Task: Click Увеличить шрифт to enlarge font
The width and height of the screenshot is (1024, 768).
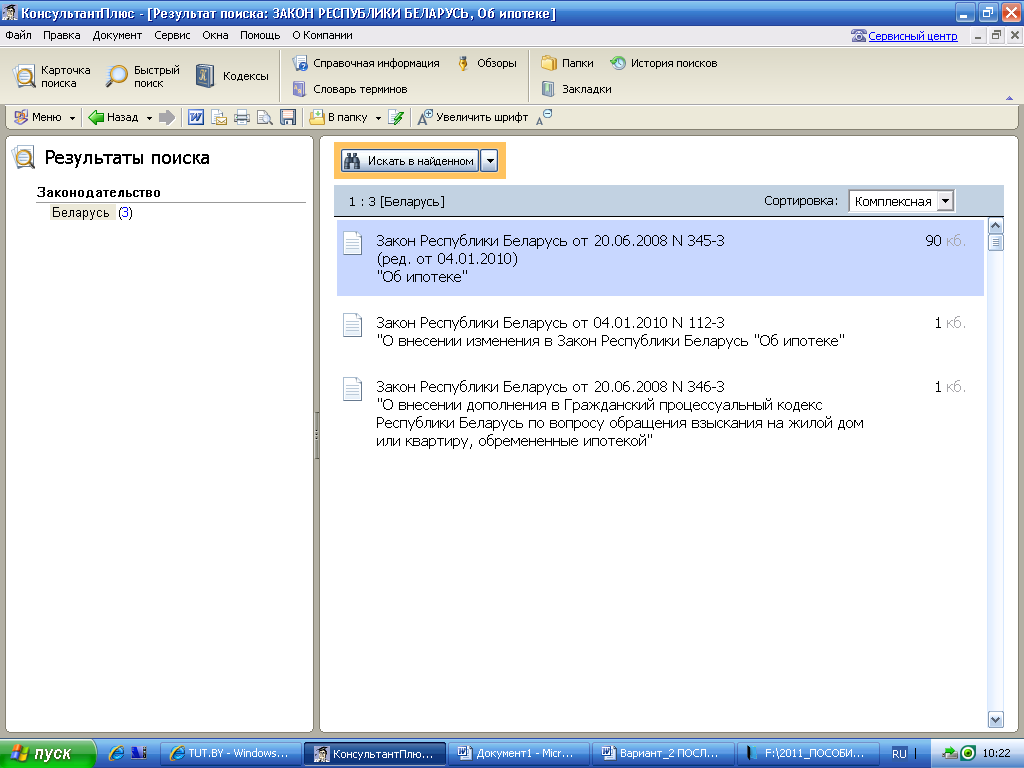Action: pyautogui.click(x=473, y=117)
